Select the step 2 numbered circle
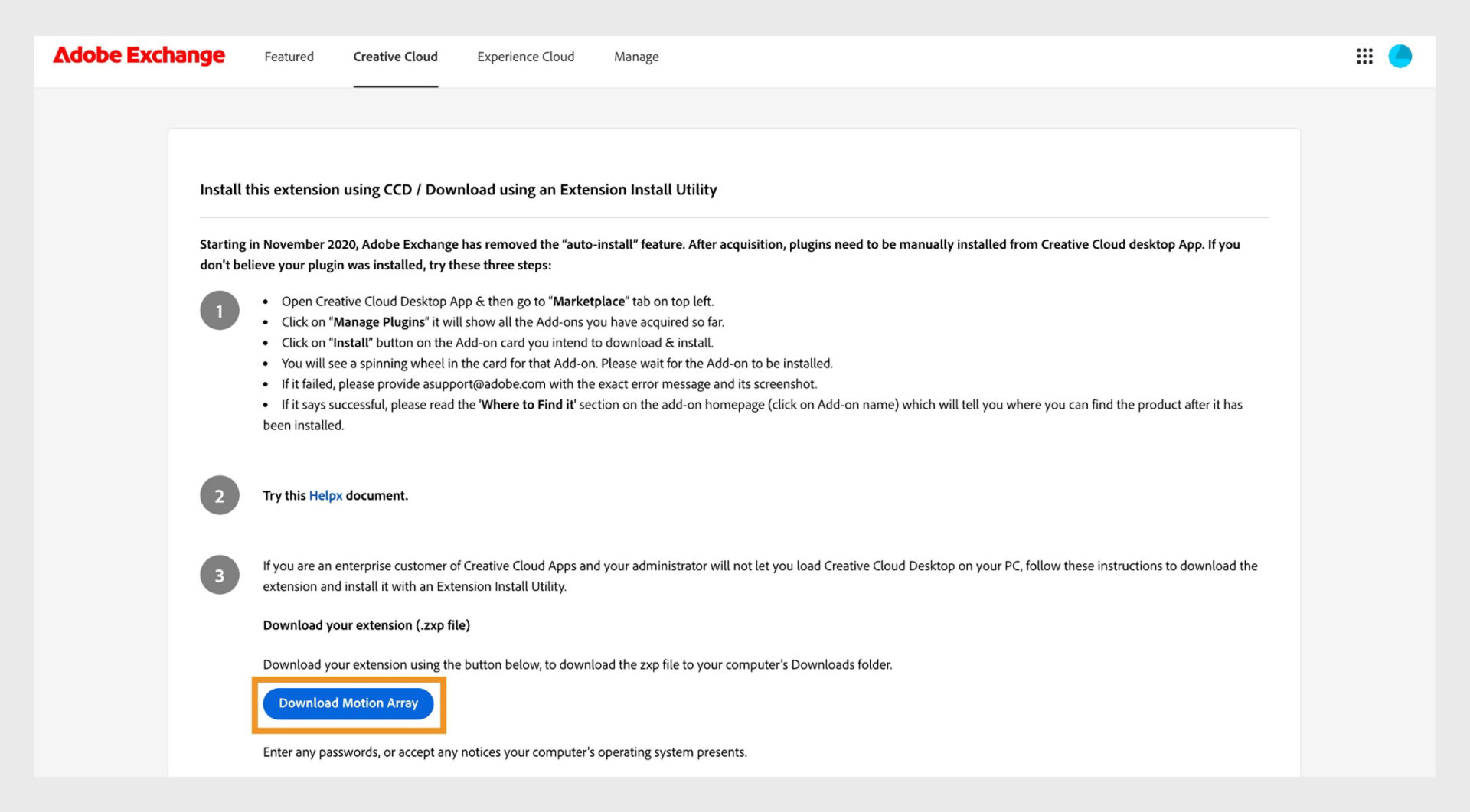This screenshot has width=1470, height=812. click(x=220, y=495)
